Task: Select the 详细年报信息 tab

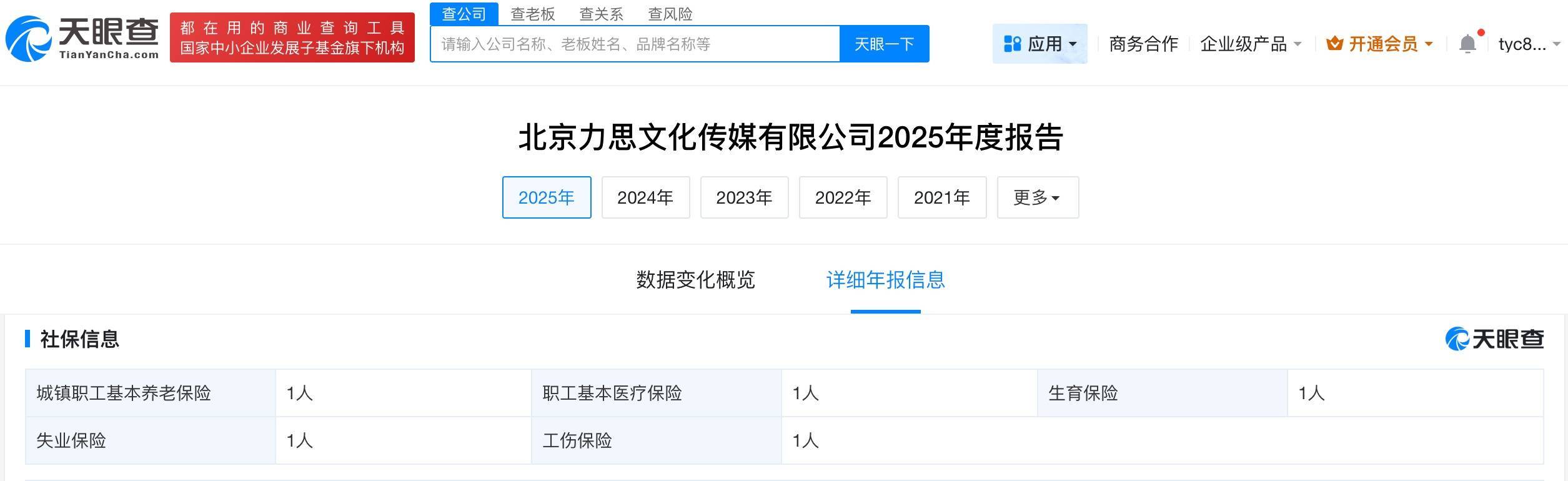Action: (885, 280)
